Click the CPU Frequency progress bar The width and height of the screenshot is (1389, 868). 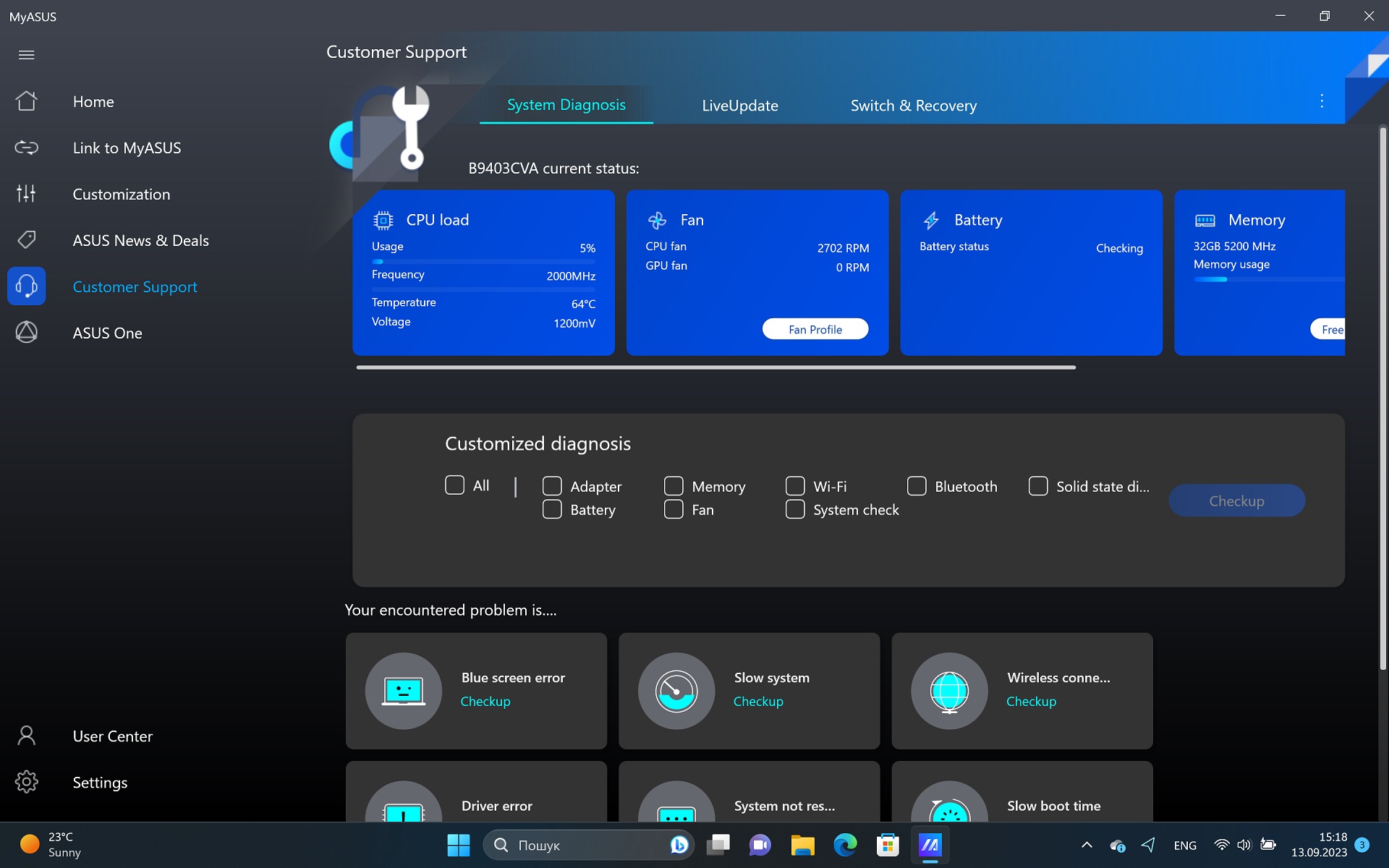[483, 289]
